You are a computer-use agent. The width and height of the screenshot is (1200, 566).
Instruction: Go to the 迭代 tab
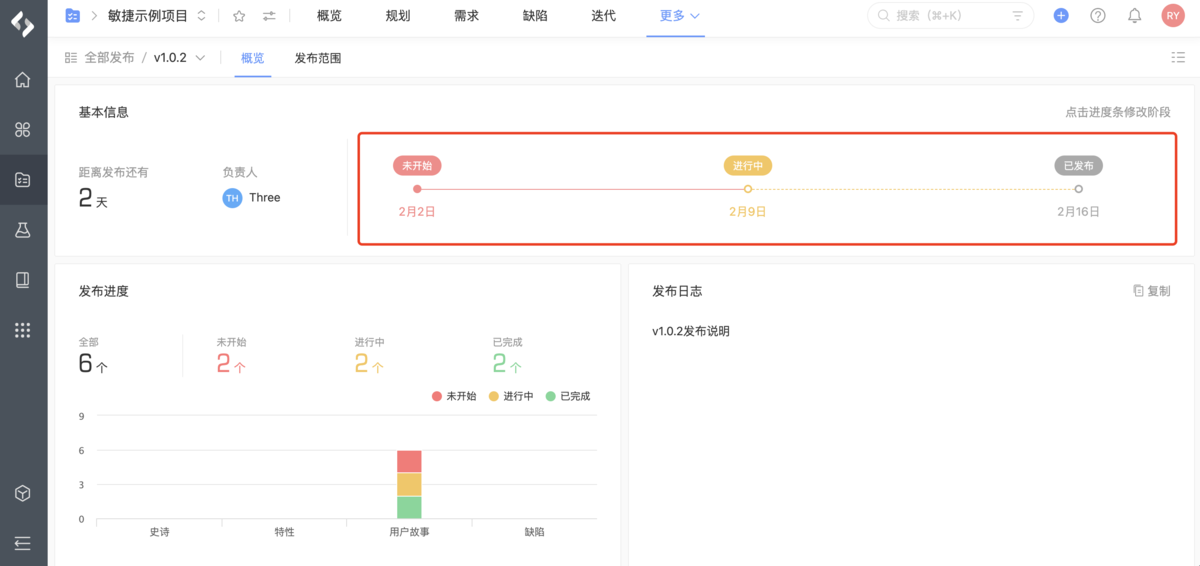tap(603, 16)
